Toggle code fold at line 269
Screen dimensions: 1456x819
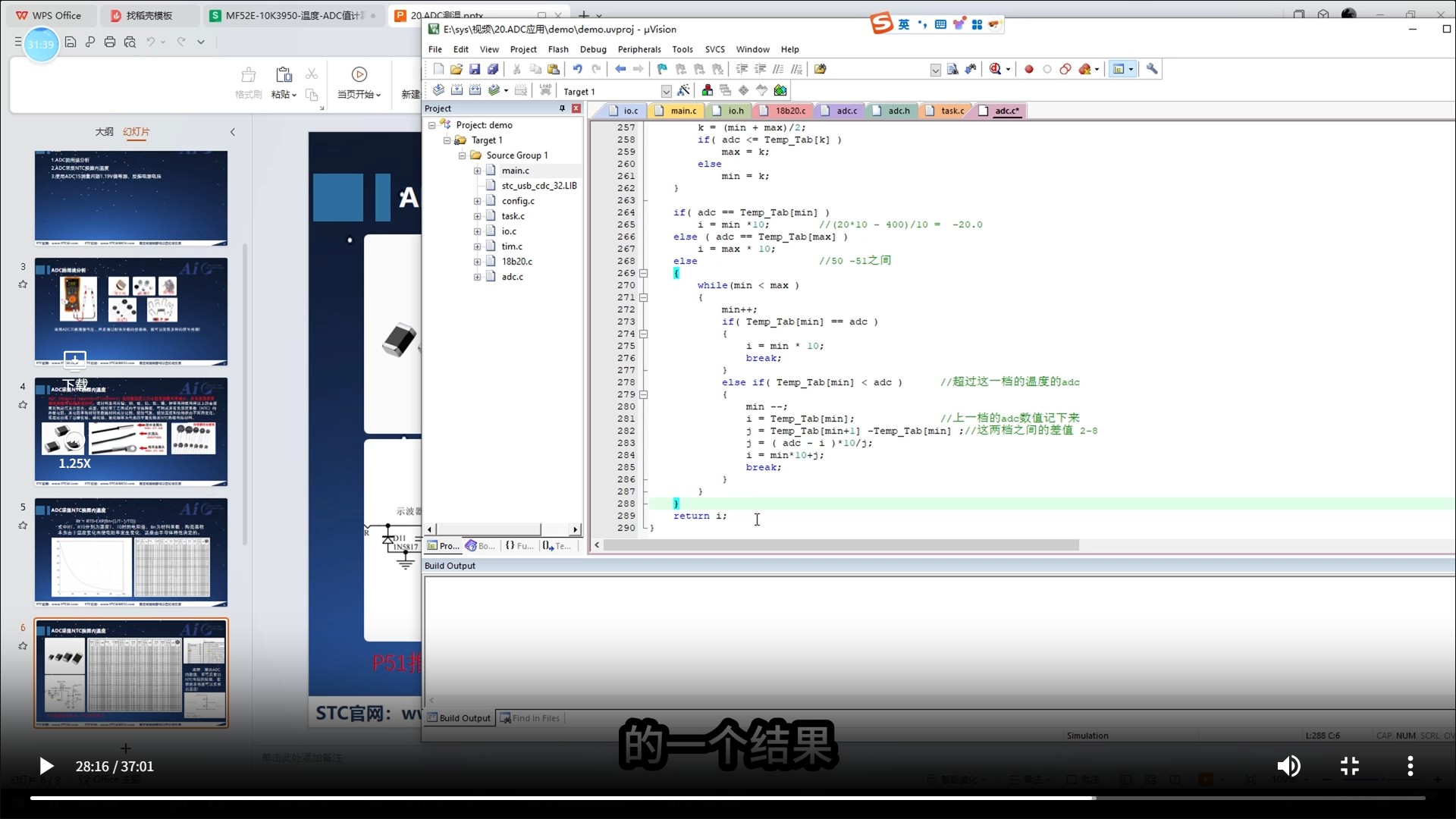[x=643, y=273]
